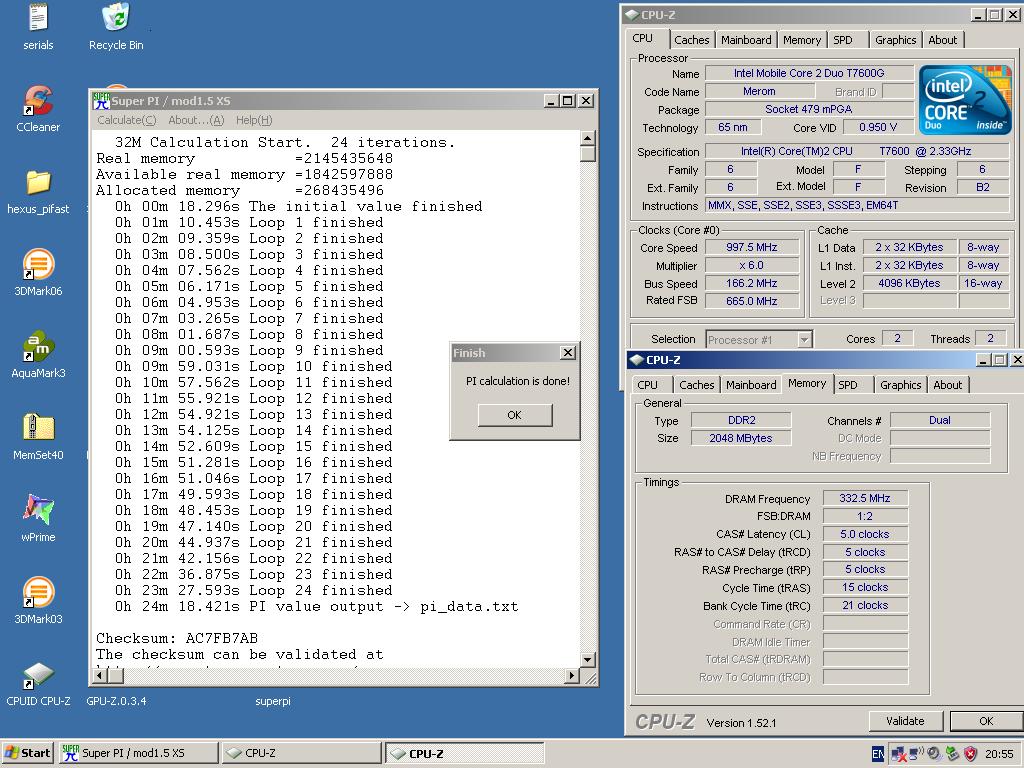
Task: Open Memory tab in top CPU-Z window
Action: (802, 40)
